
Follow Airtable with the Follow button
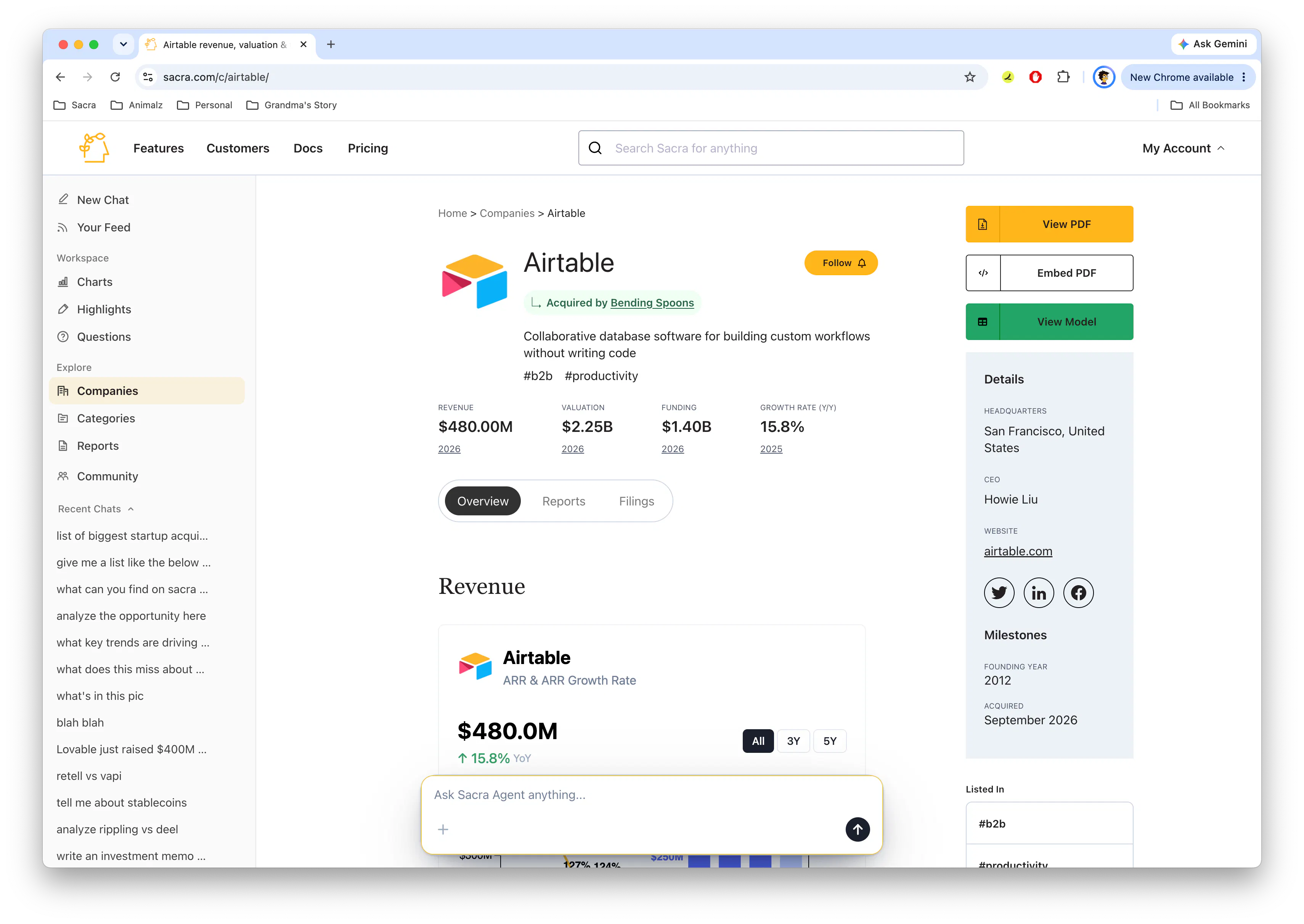pyautogui.click(x=841, y=263)
